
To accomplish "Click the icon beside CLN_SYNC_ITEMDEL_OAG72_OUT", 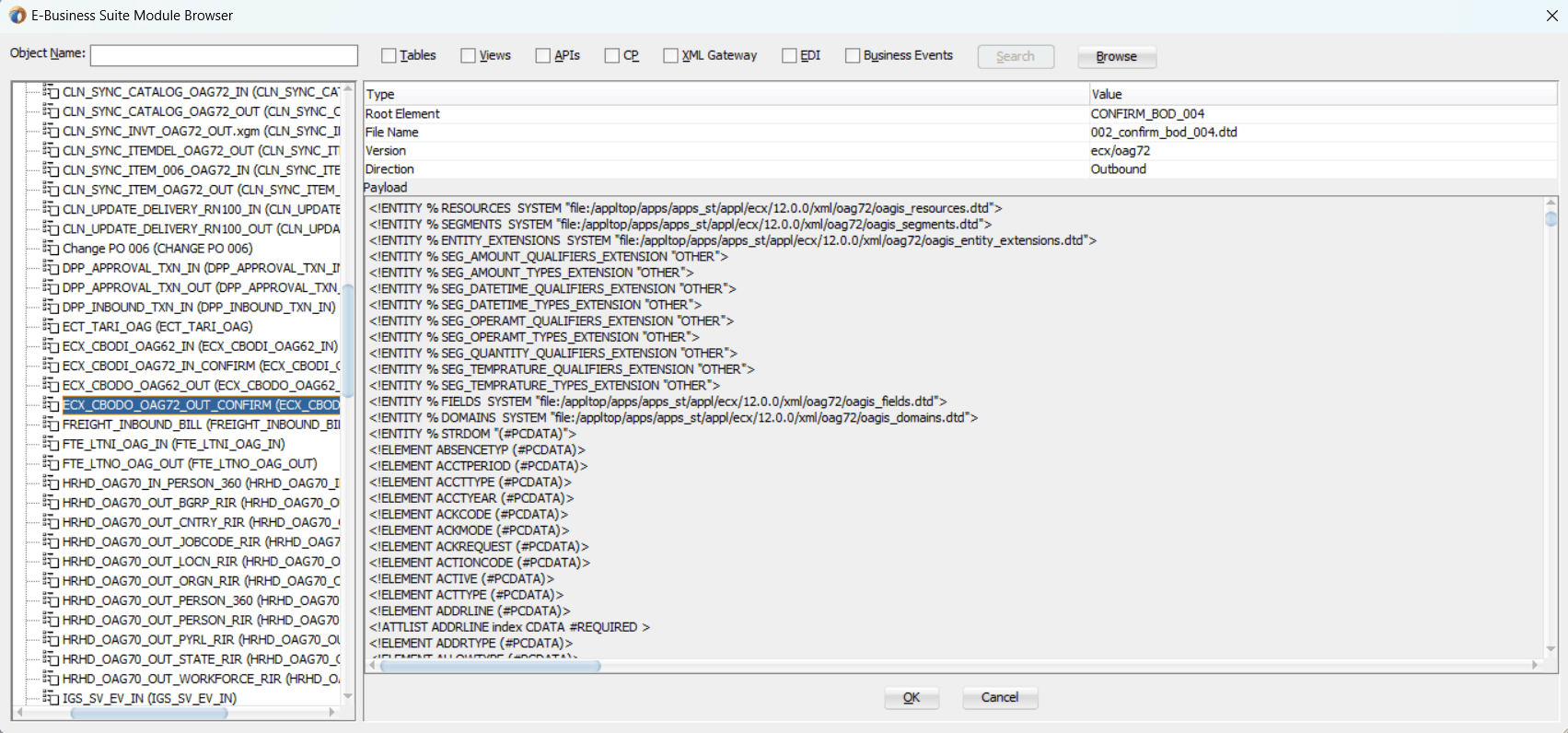I will coord(52,150).
